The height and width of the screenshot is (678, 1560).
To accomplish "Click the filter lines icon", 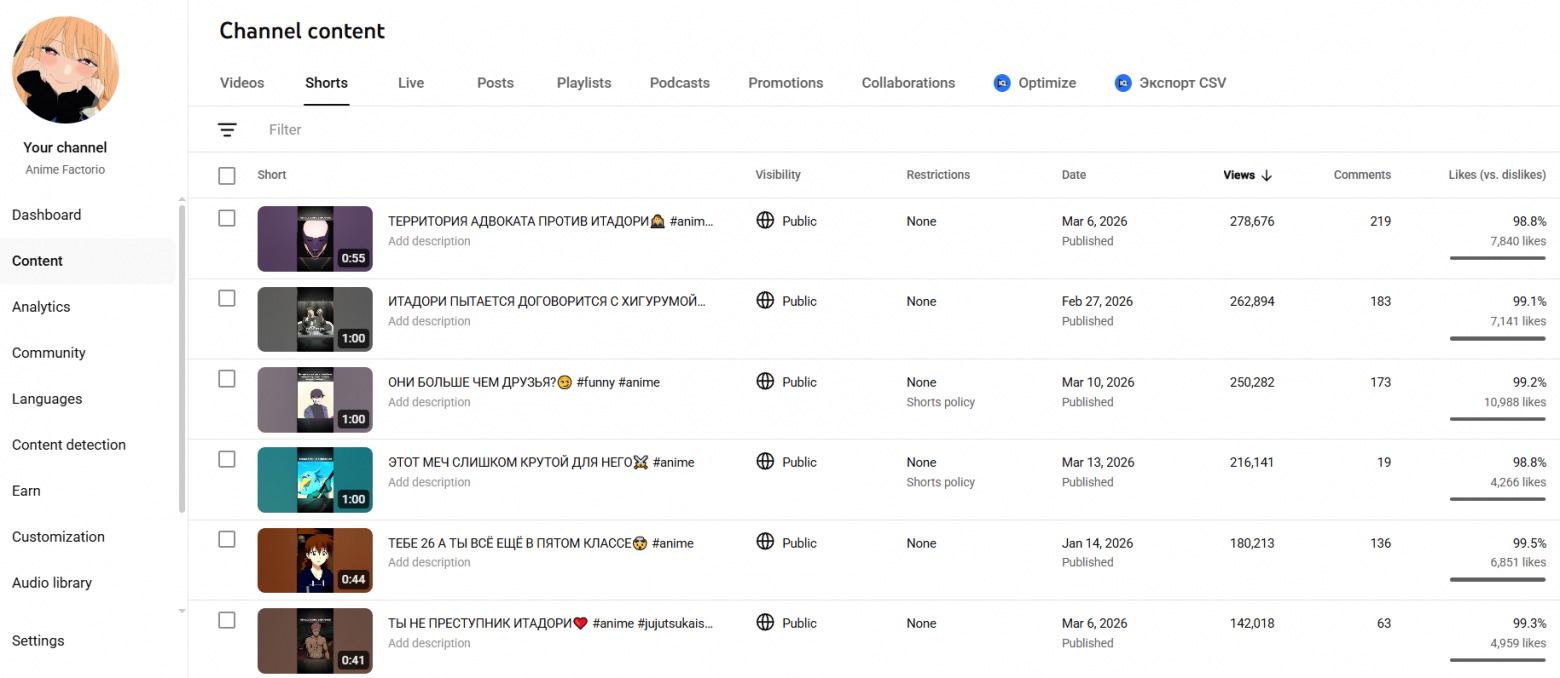I will tap(228, 130).
